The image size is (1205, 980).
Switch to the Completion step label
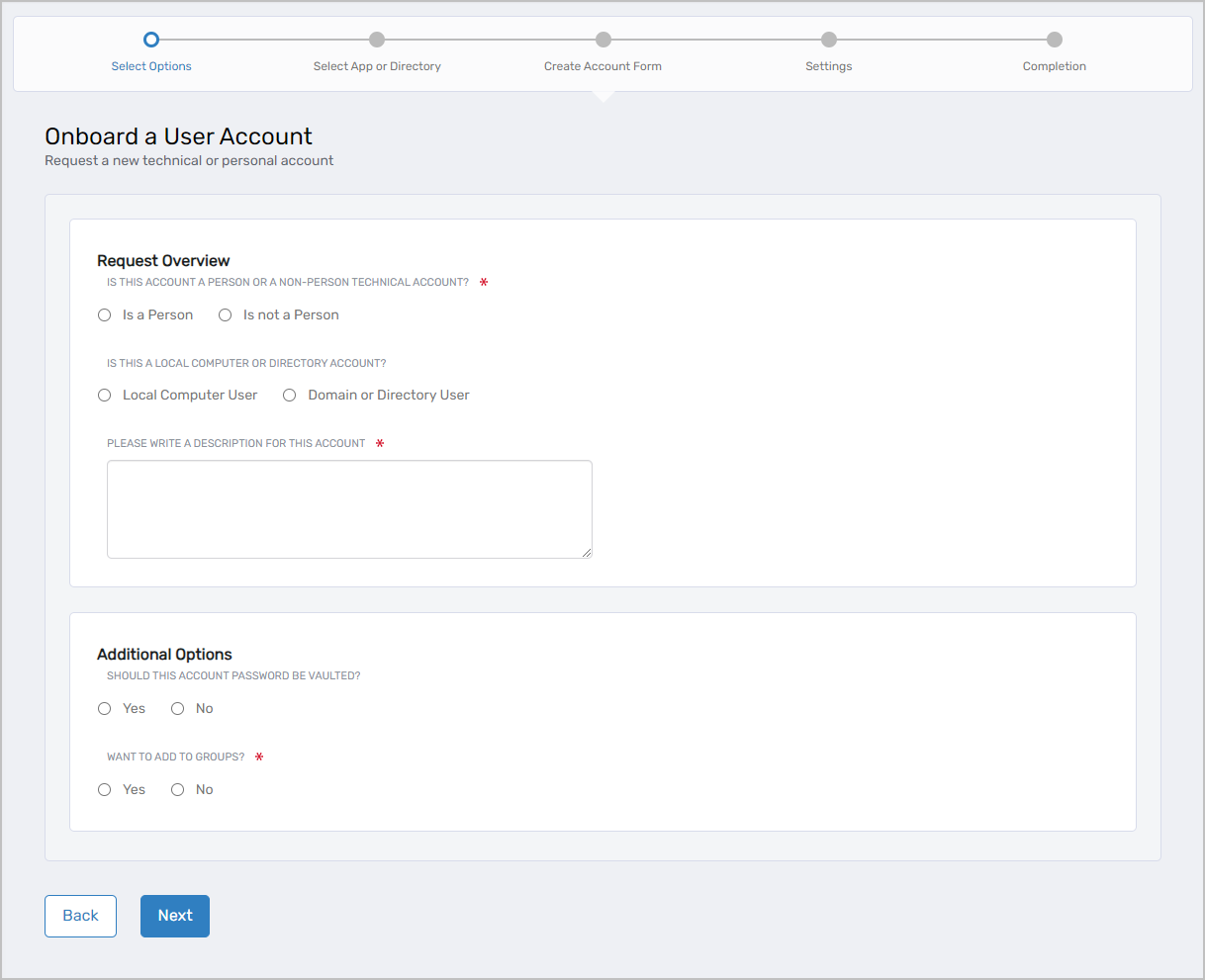(1054, 66)
